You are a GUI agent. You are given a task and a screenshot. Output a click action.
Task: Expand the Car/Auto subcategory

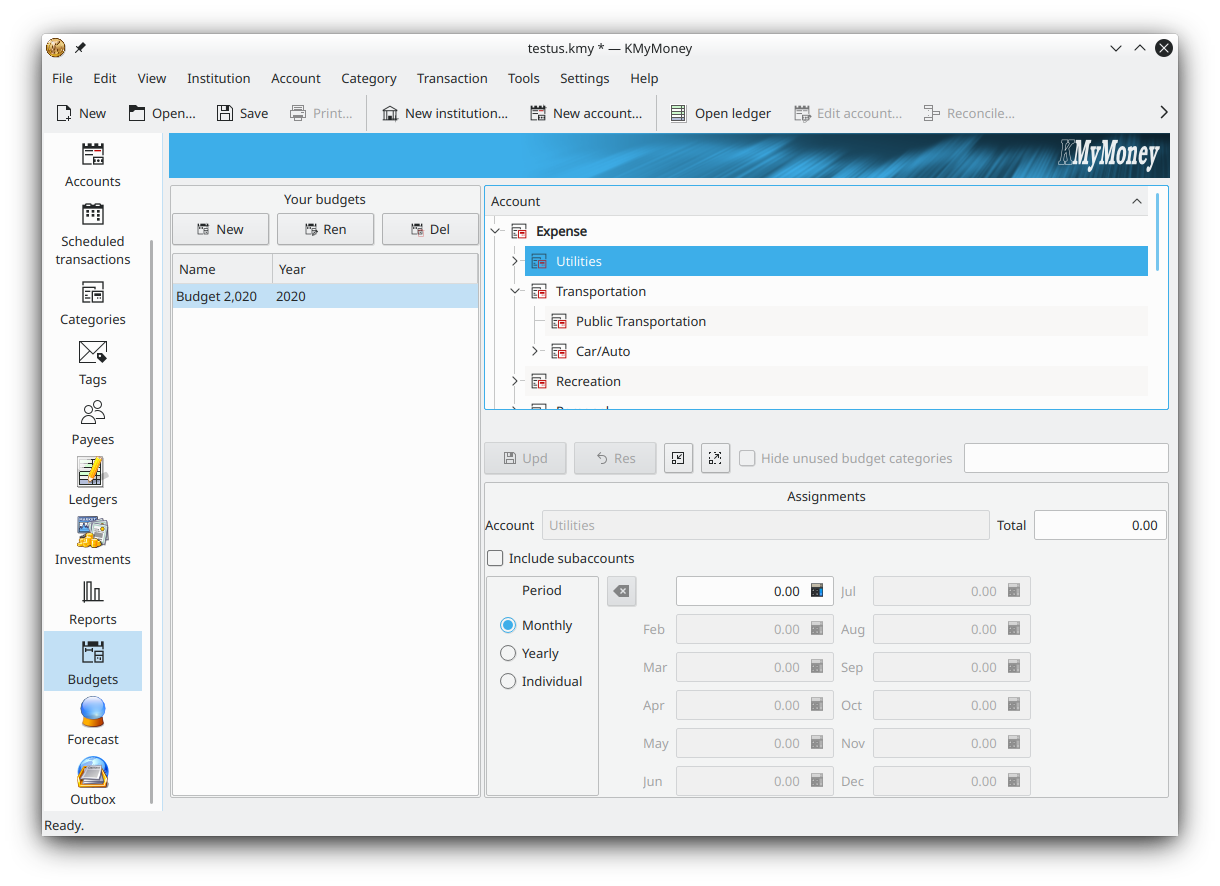[535, 351]
